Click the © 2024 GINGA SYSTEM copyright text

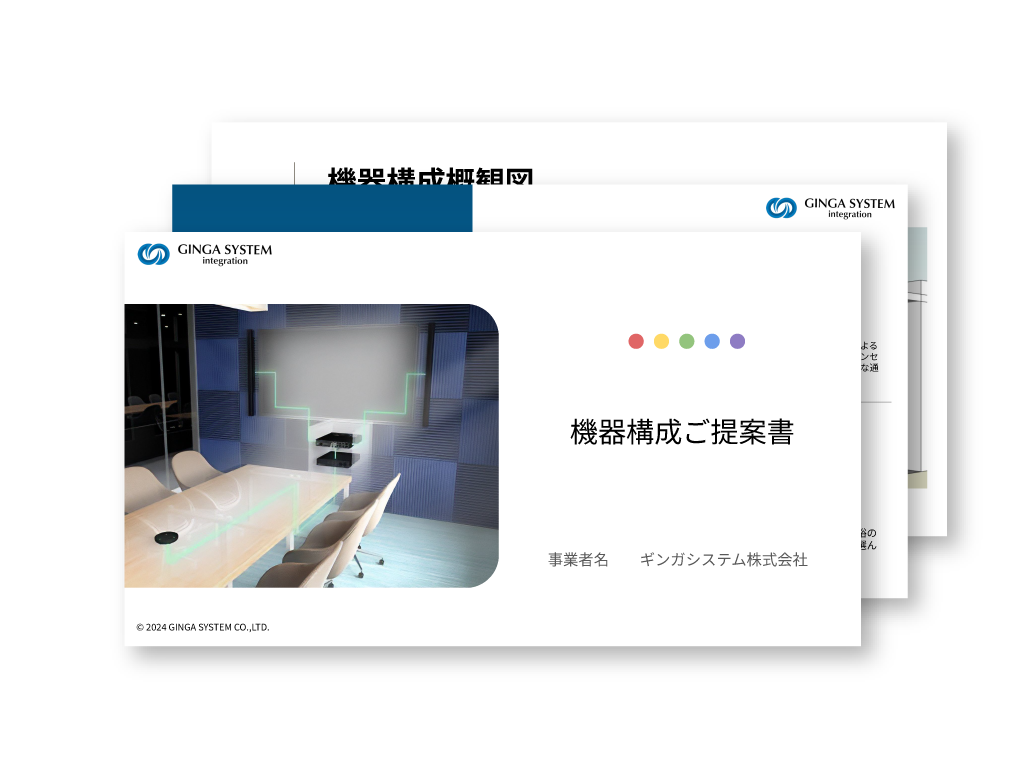[x=203, y=628]
